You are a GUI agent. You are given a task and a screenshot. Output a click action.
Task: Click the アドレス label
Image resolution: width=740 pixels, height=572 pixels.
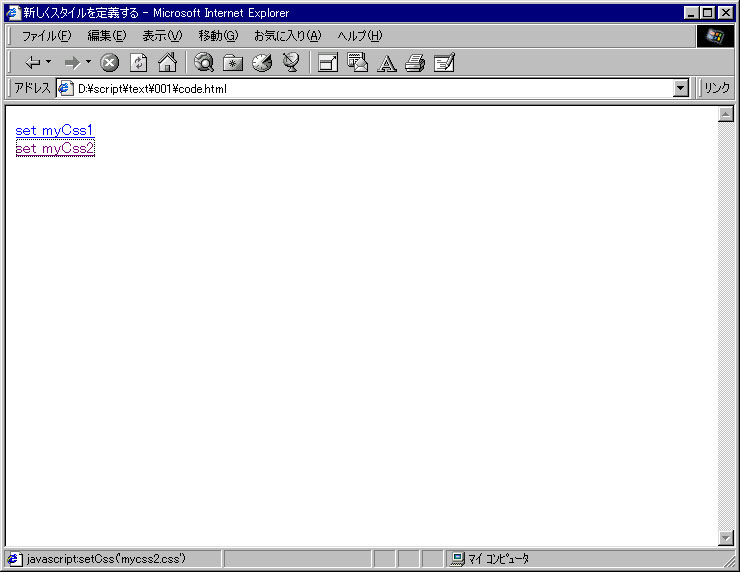(x=32, y=88)
